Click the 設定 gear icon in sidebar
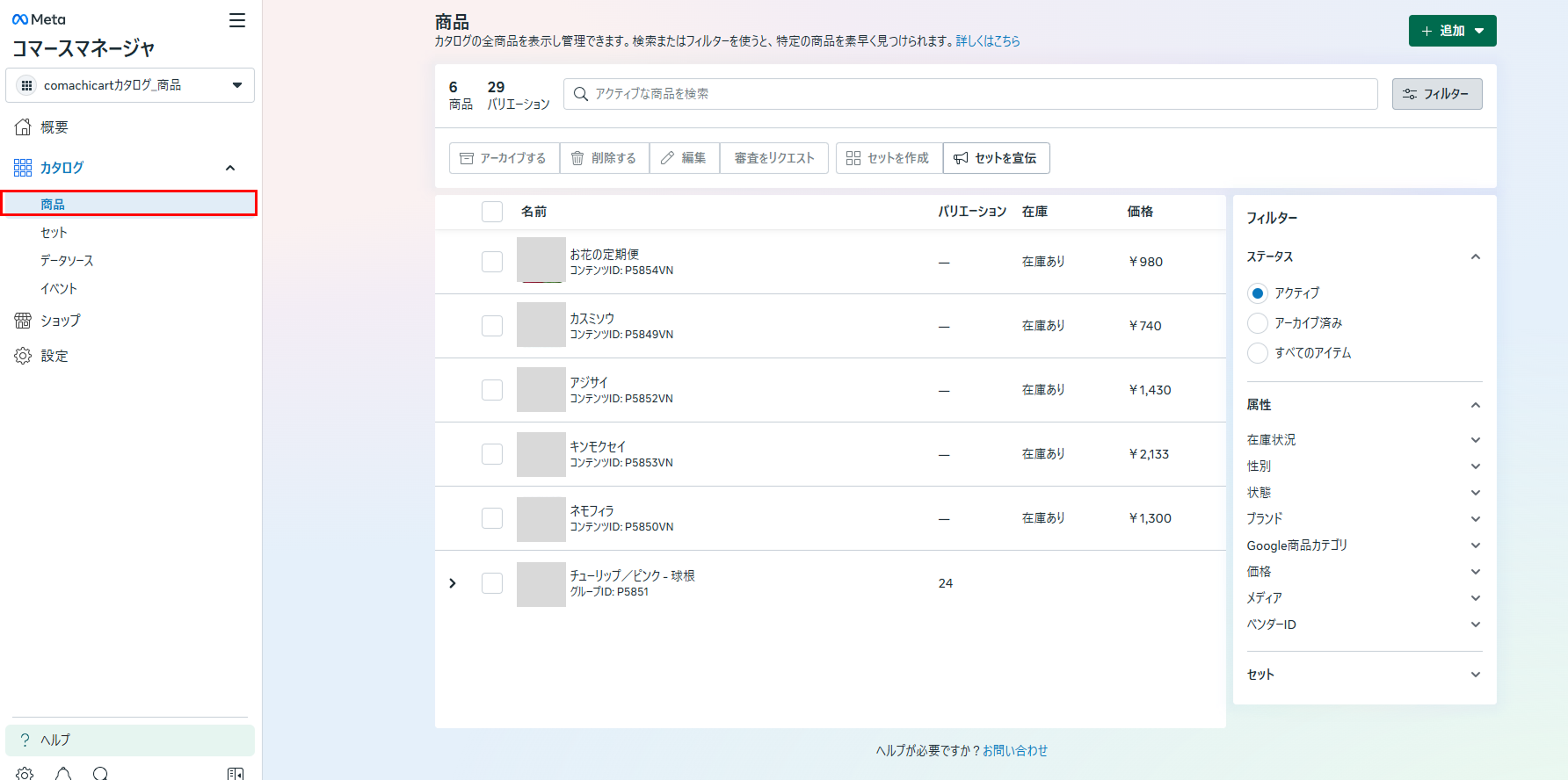This screenshot has width=1568, height=780. pyautogui.click(x=23, y=356)
